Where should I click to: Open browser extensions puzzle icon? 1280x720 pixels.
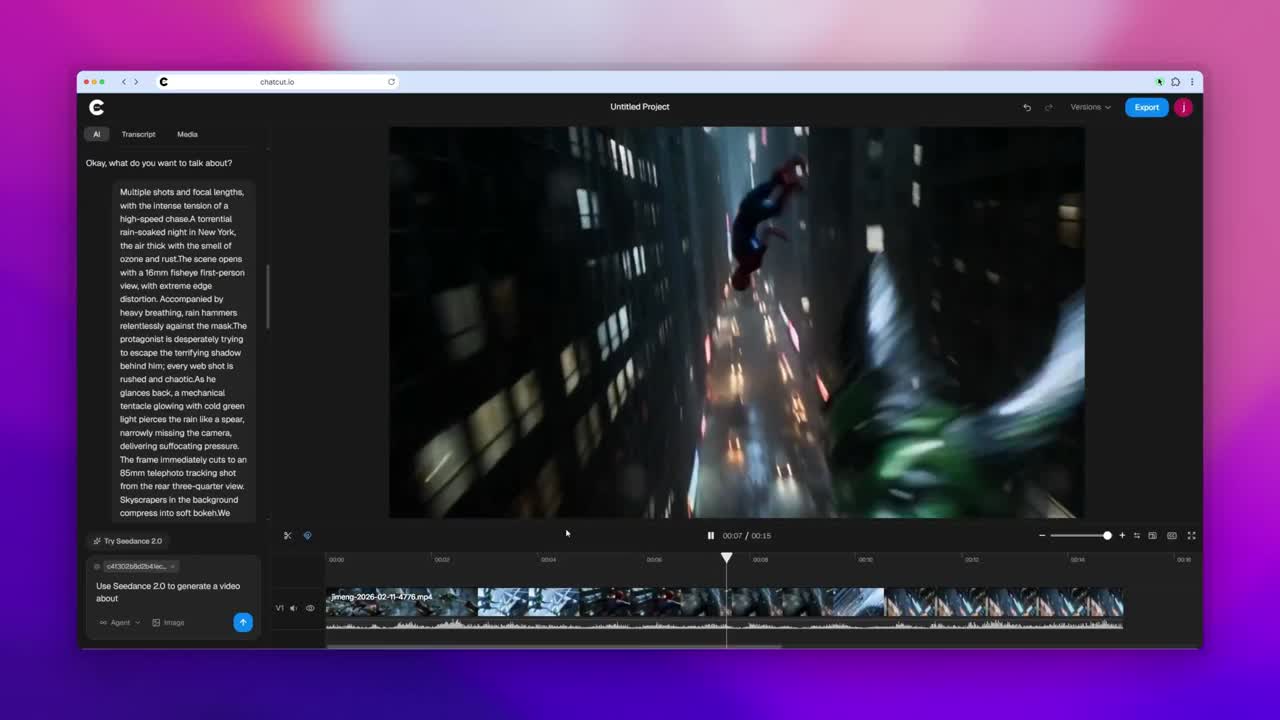[x=1176, y=82]
